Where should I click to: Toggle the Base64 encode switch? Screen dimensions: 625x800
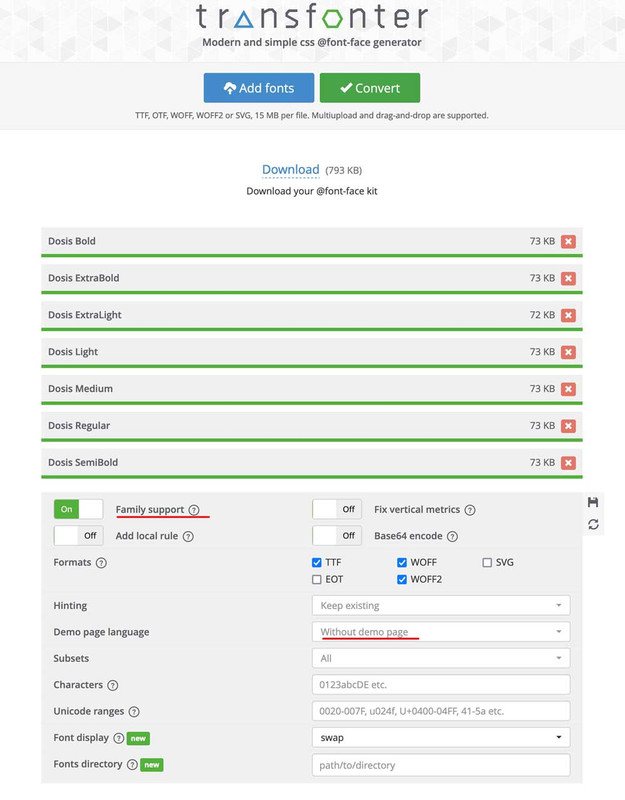coord(337,536)
